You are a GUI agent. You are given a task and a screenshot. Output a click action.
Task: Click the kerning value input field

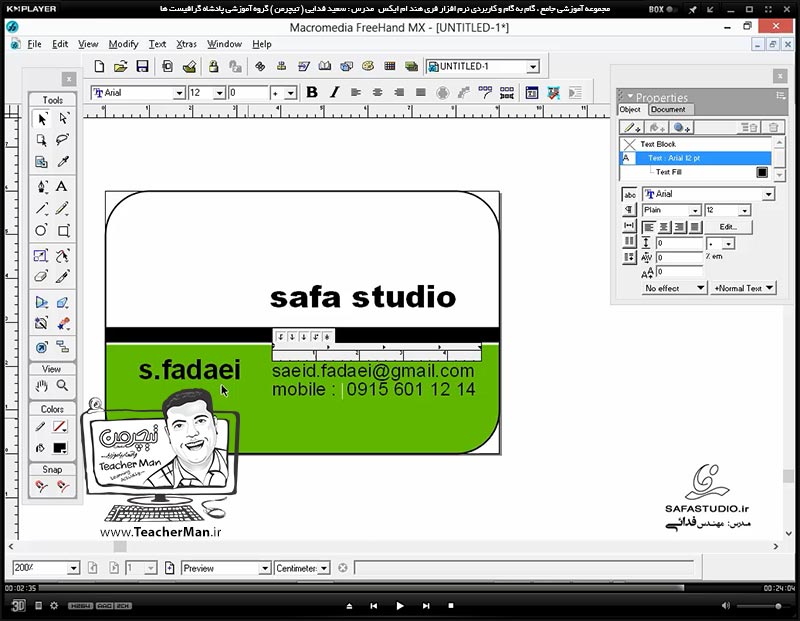[x=680, y=258]
